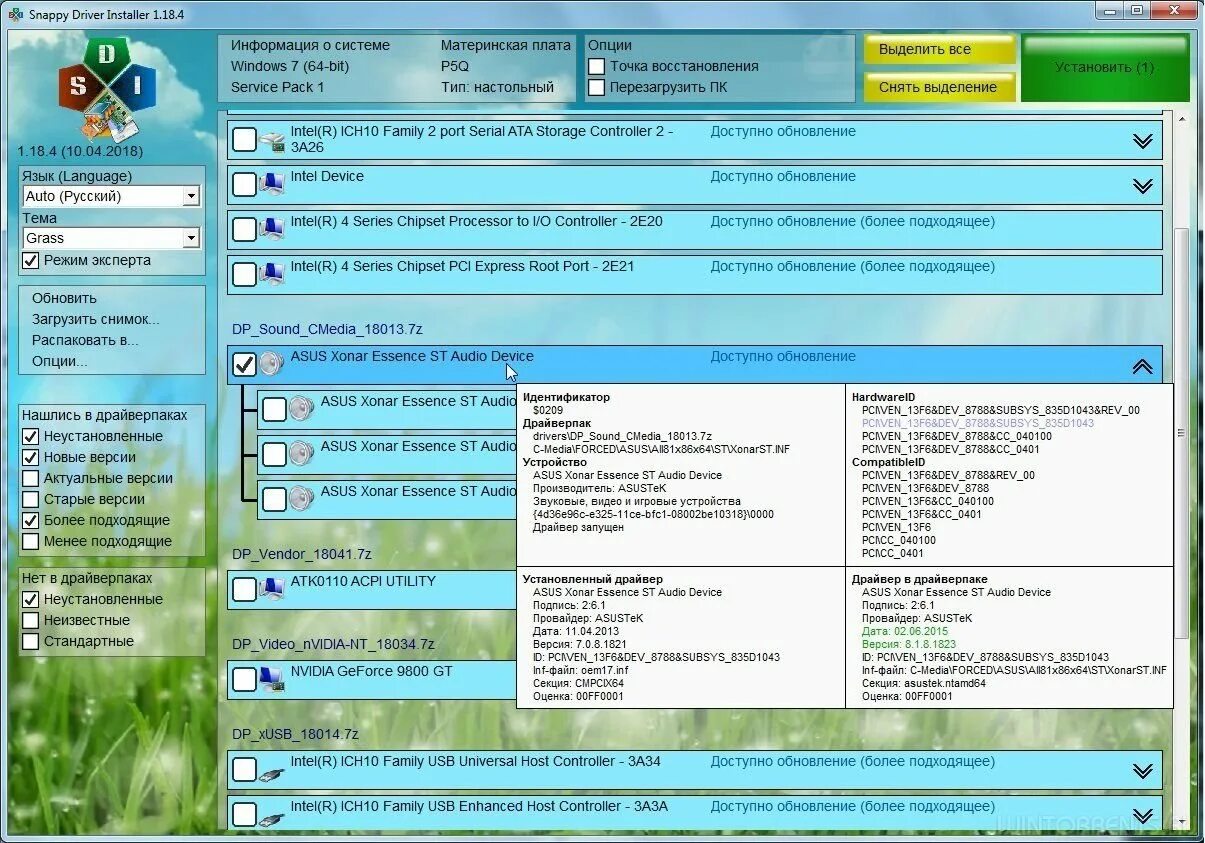Image resolution: width=1205 pixels, height=843 pixels.
Task: Open the theme dropdown showing Grass
Action: pyautogui.click(x=191, y=238)
